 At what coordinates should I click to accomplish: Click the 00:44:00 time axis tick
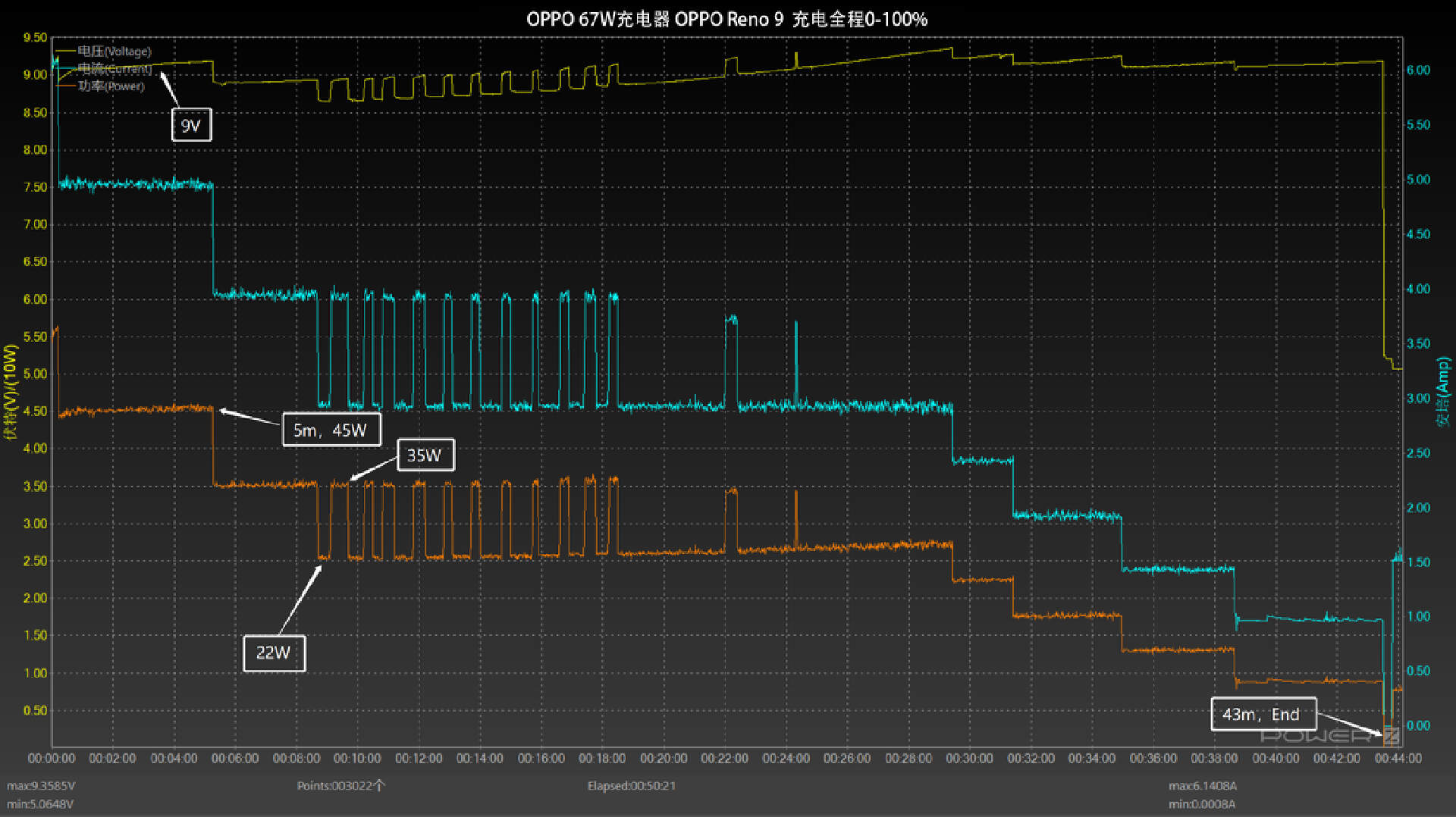tap(1398, 759)
